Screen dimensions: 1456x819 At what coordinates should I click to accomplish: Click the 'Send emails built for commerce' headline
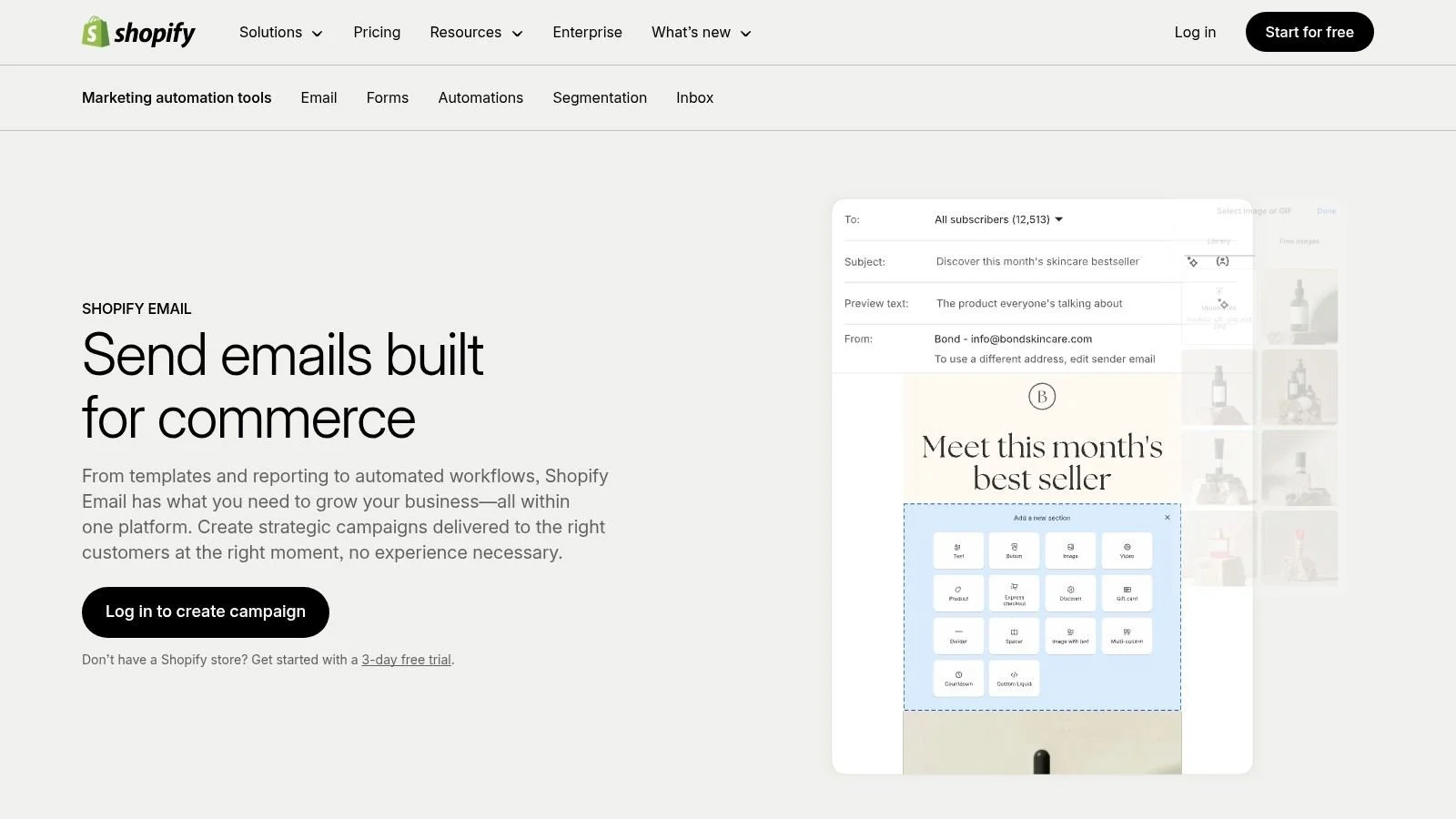pyautogui.click(x=283, y=387)
